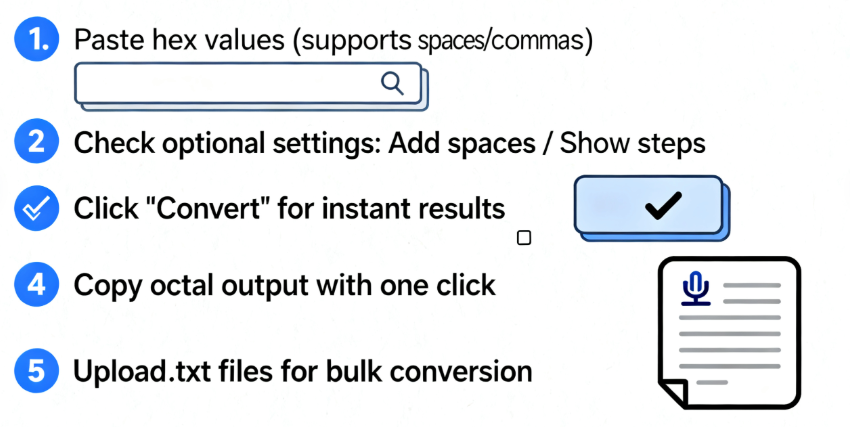Click the step 2 number badge
Viewport: 850px width, 427px height.
pyautogui.click(x=35, y=142)
